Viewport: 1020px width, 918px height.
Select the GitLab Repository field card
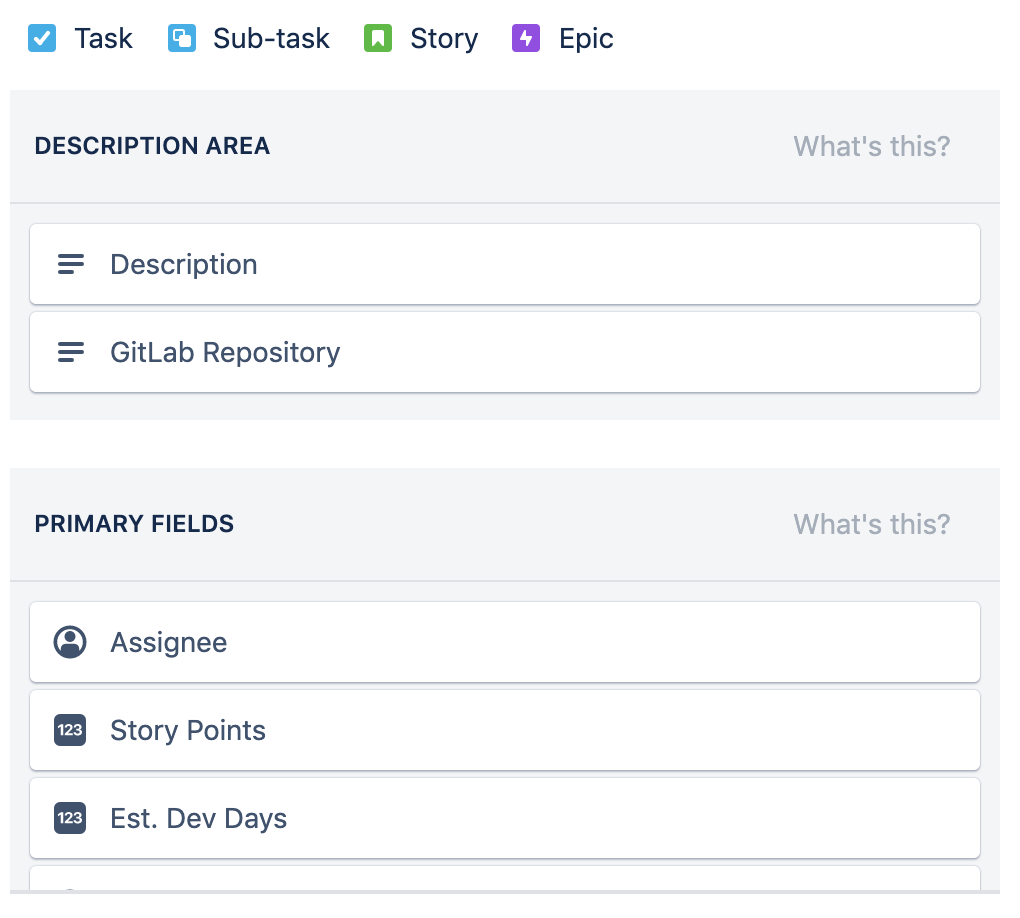pos(505,352)
